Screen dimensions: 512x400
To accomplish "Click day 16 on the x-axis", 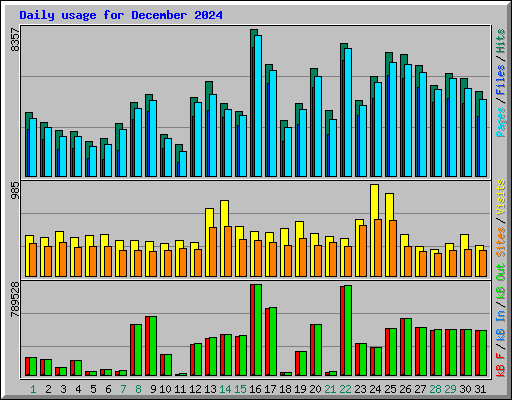I will [255, 389].
